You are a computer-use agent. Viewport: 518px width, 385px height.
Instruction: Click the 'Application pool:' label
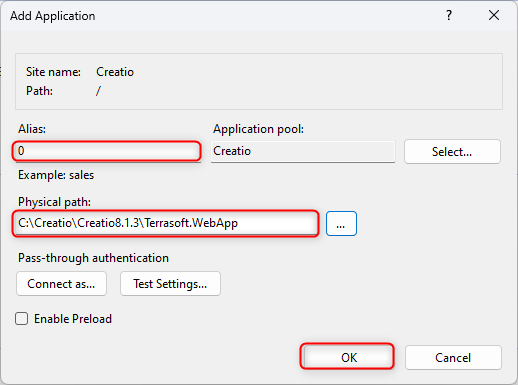coord(258,129)
